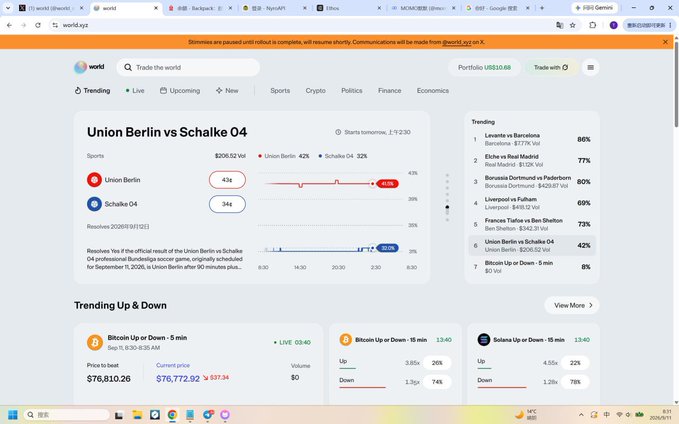The height and width of the screenshot is (424, 679).
Task: Open trending item Levante vs Barcelona
Action: click(532, 139)
